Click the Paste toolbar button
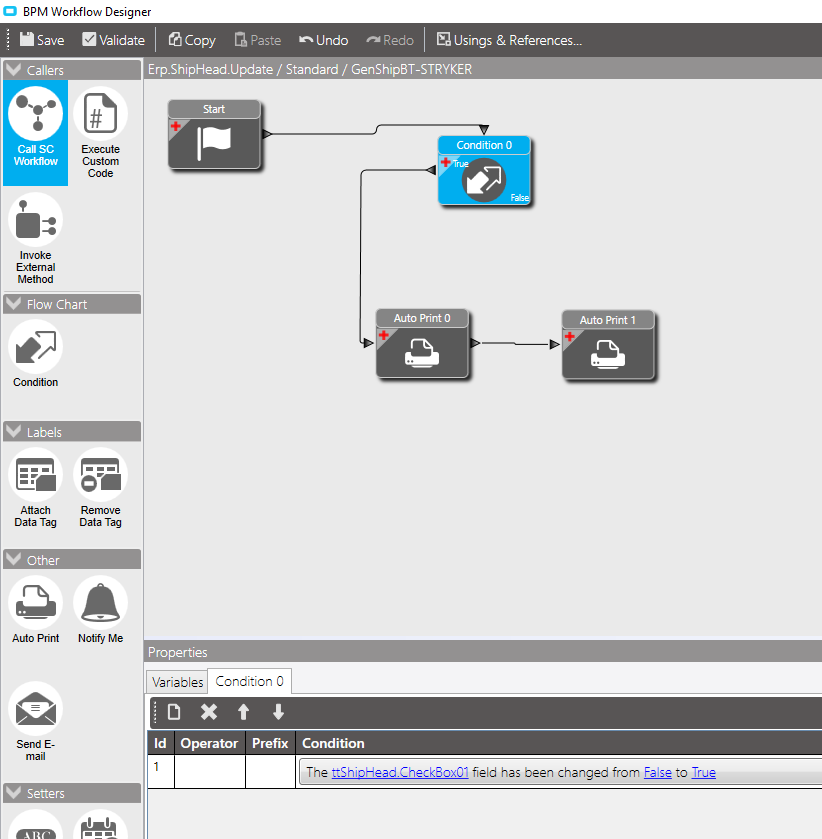 click(x=258, y=40)
